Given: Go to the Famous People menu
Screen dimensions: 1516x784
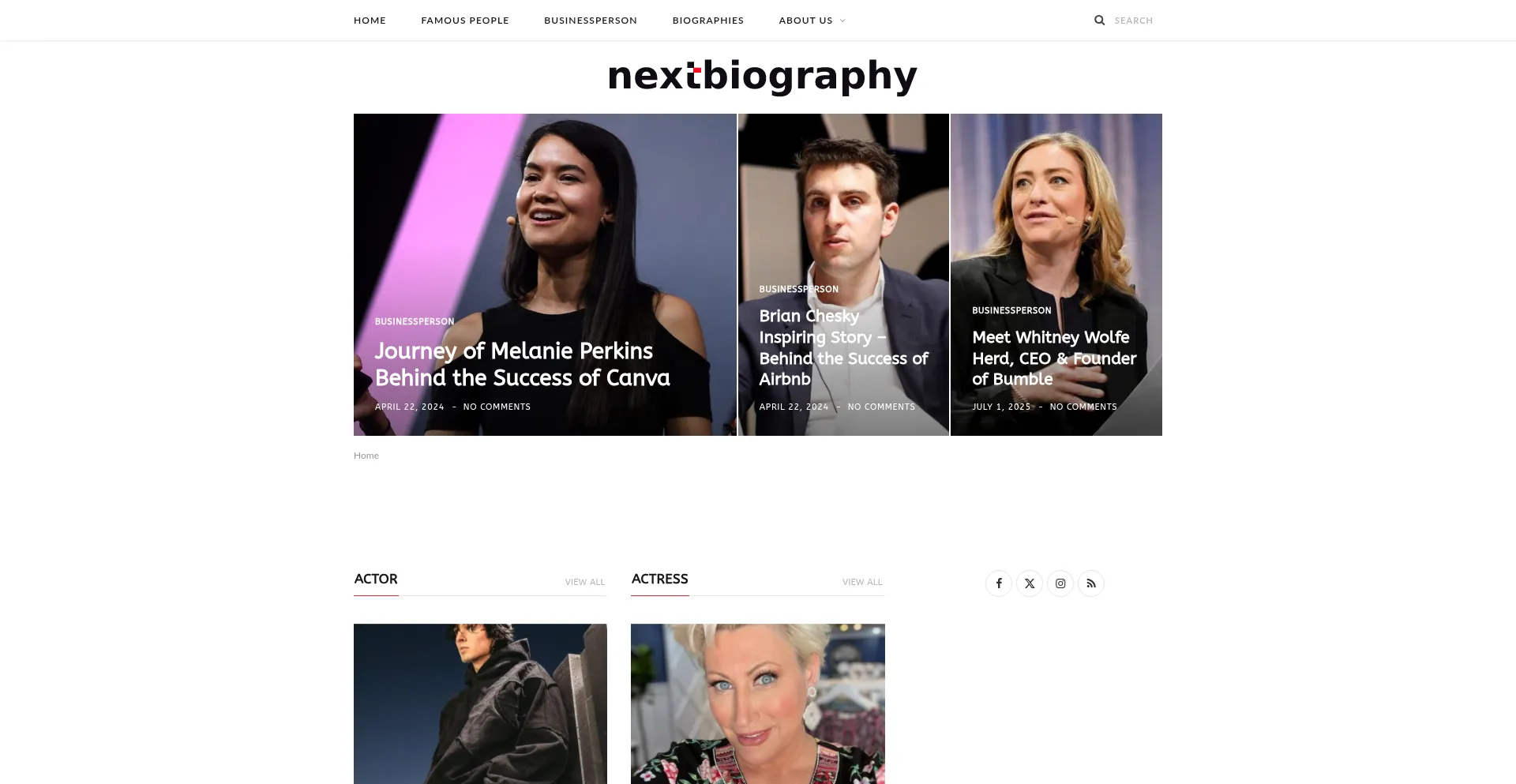Looking at the screenshot, I should [x=465, y=21].
